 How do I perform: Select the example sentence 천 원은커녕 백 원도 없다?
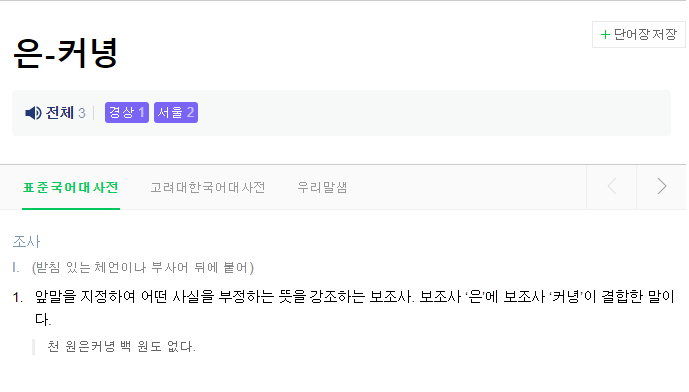point(121,347)
